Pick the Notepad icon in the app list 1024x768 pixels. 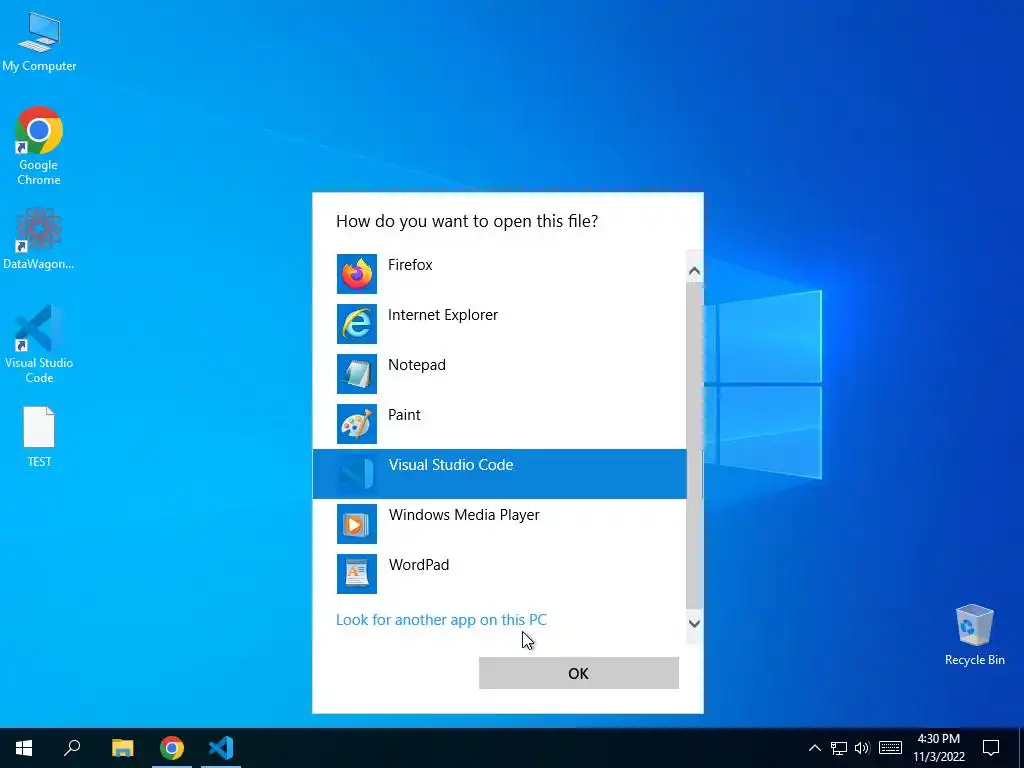pos(357,374)
